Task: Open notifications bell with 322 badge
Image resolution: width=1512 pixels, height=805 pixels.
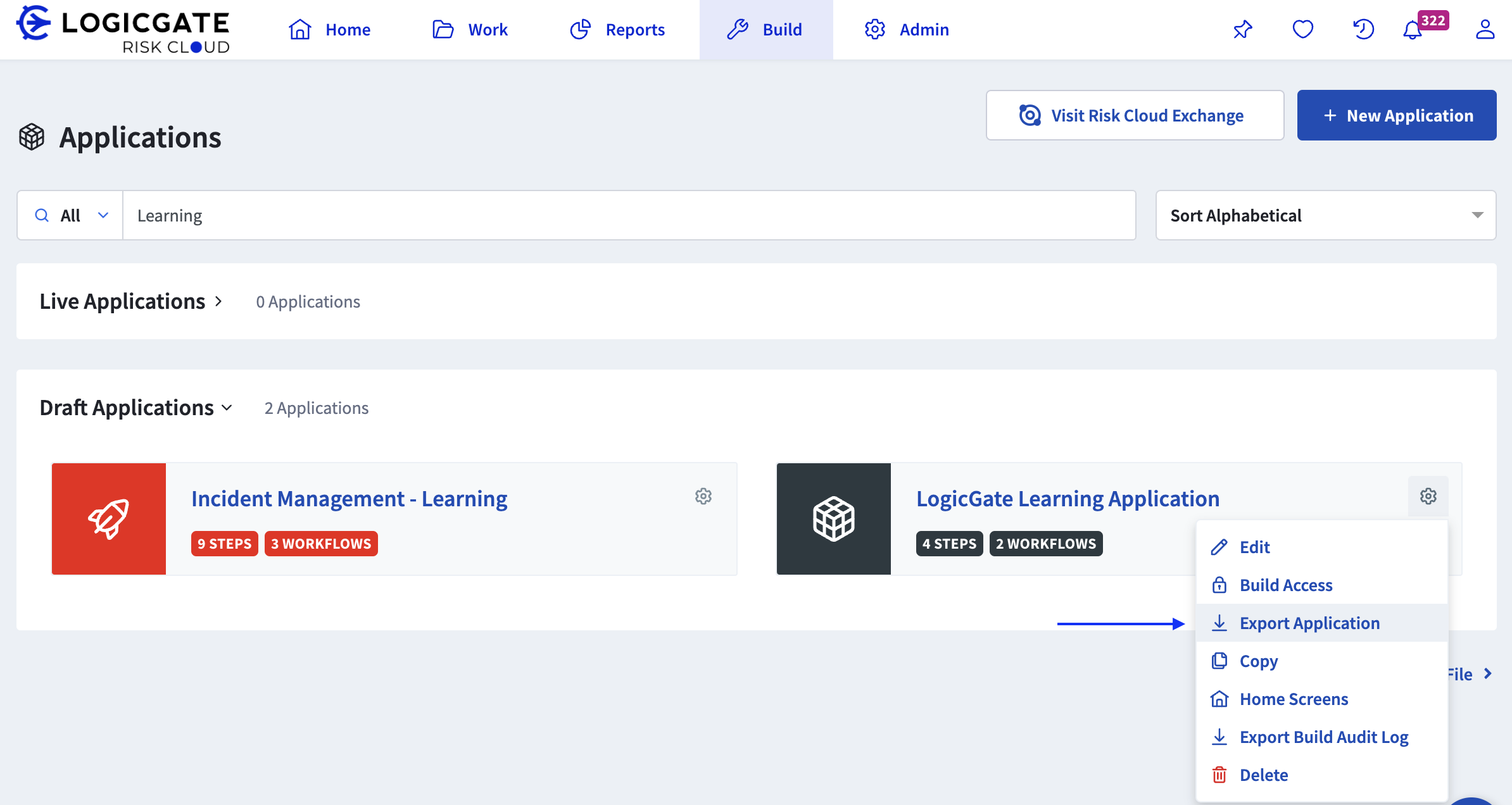Action: 1413,30
